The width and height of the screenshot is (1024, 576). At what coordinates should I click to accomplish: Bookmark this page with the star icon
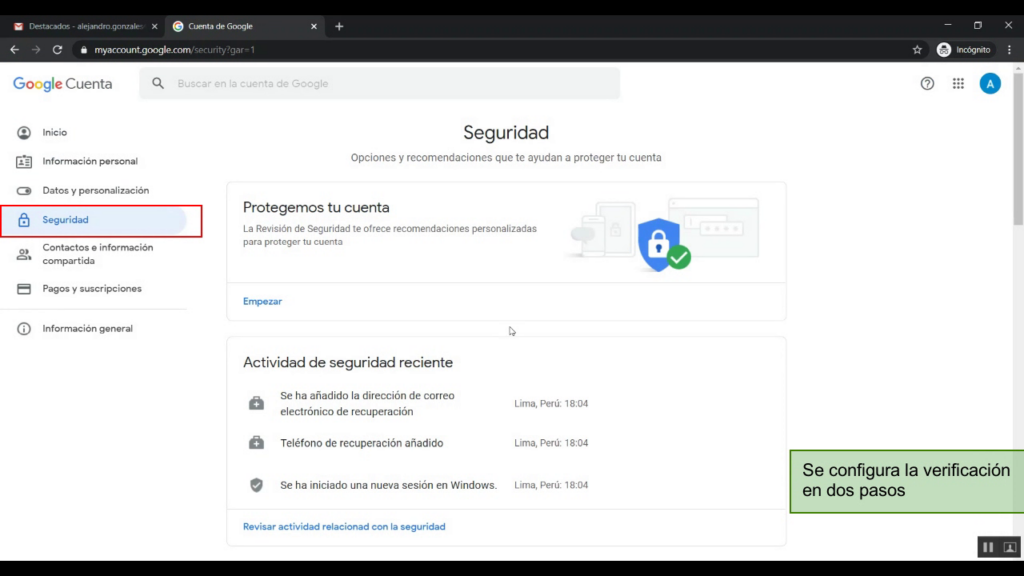[917, 50]
